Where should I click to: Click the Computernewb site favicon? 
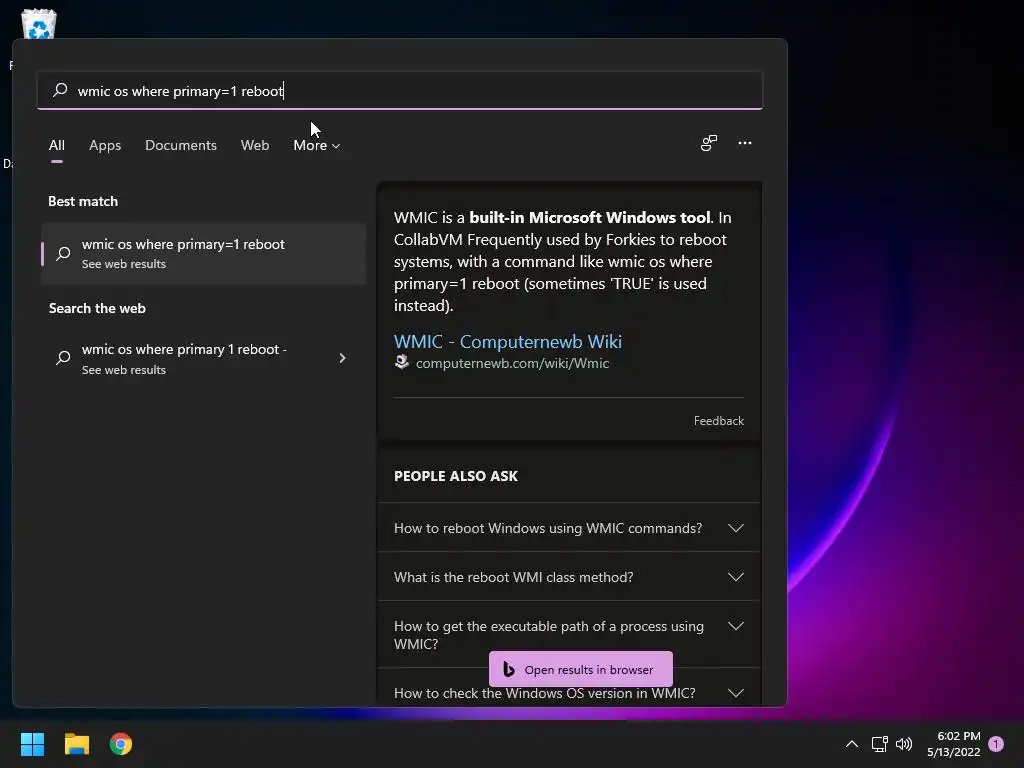point(402,362)
